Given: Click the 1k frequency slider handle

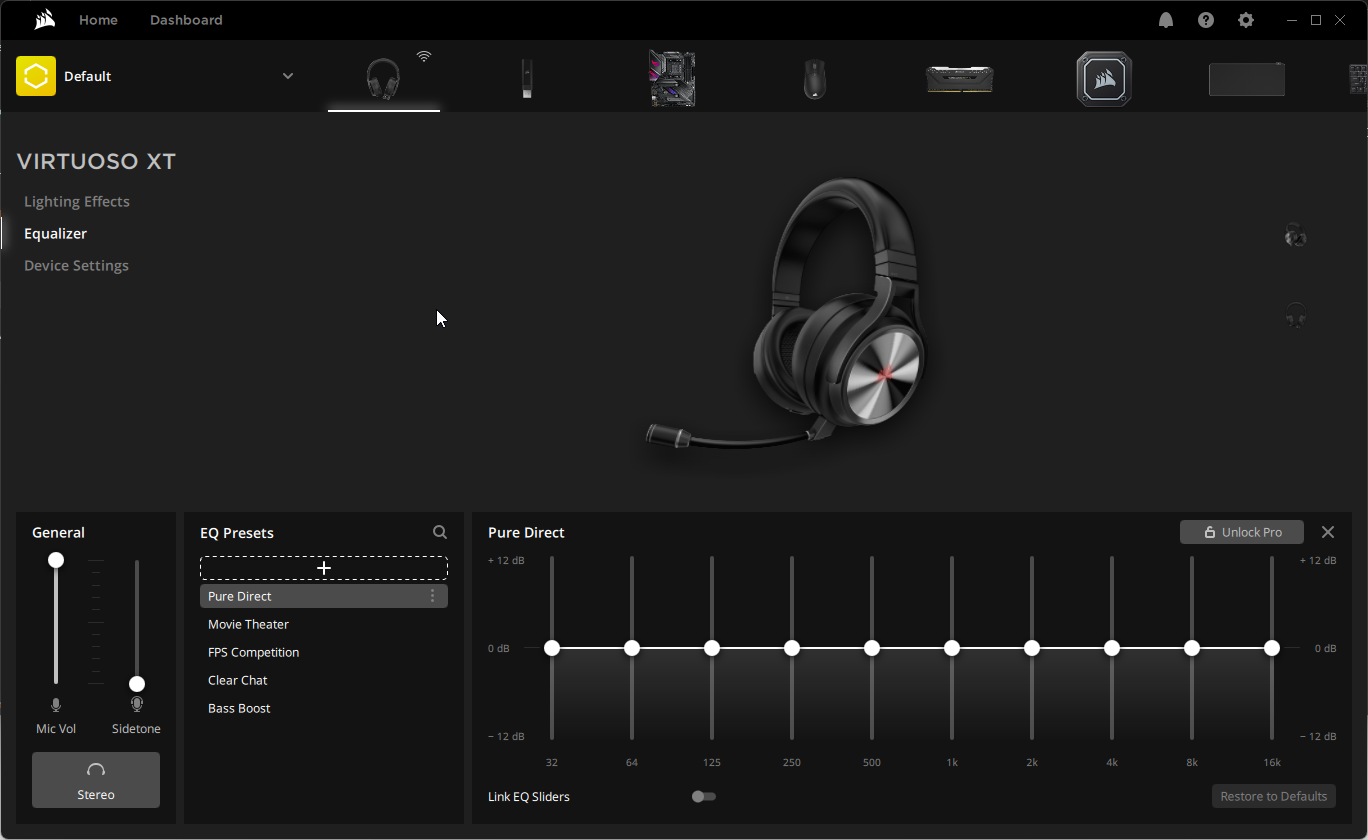Looking at the screenshot, I should click(952, 648).
